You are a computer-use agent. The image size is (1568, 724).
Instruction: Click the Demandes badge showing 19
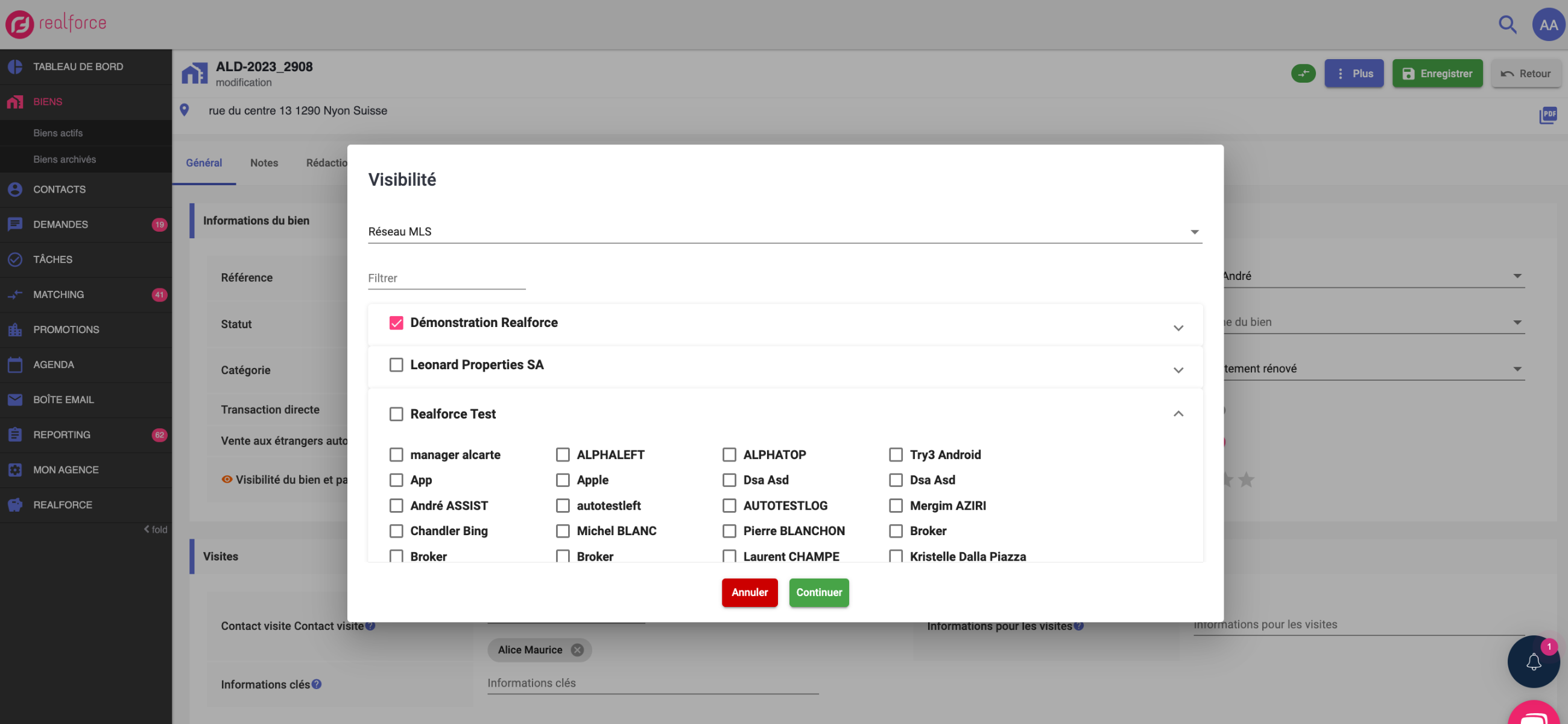tap(159, 224)
